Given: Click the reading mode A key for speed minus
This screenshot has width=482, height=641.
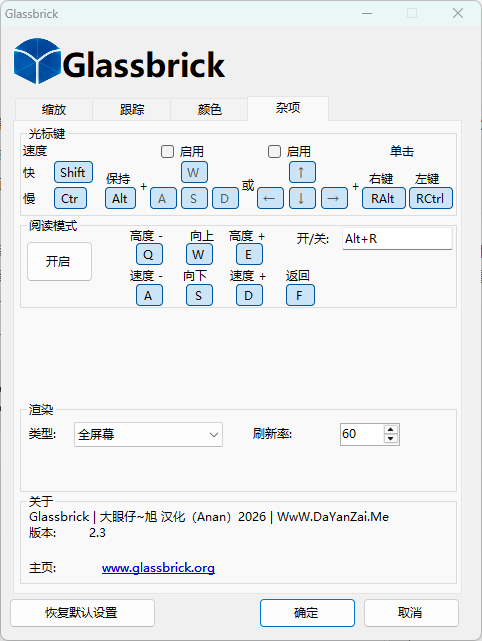Looking at the screenshot, I should click(x=149, y=295).
